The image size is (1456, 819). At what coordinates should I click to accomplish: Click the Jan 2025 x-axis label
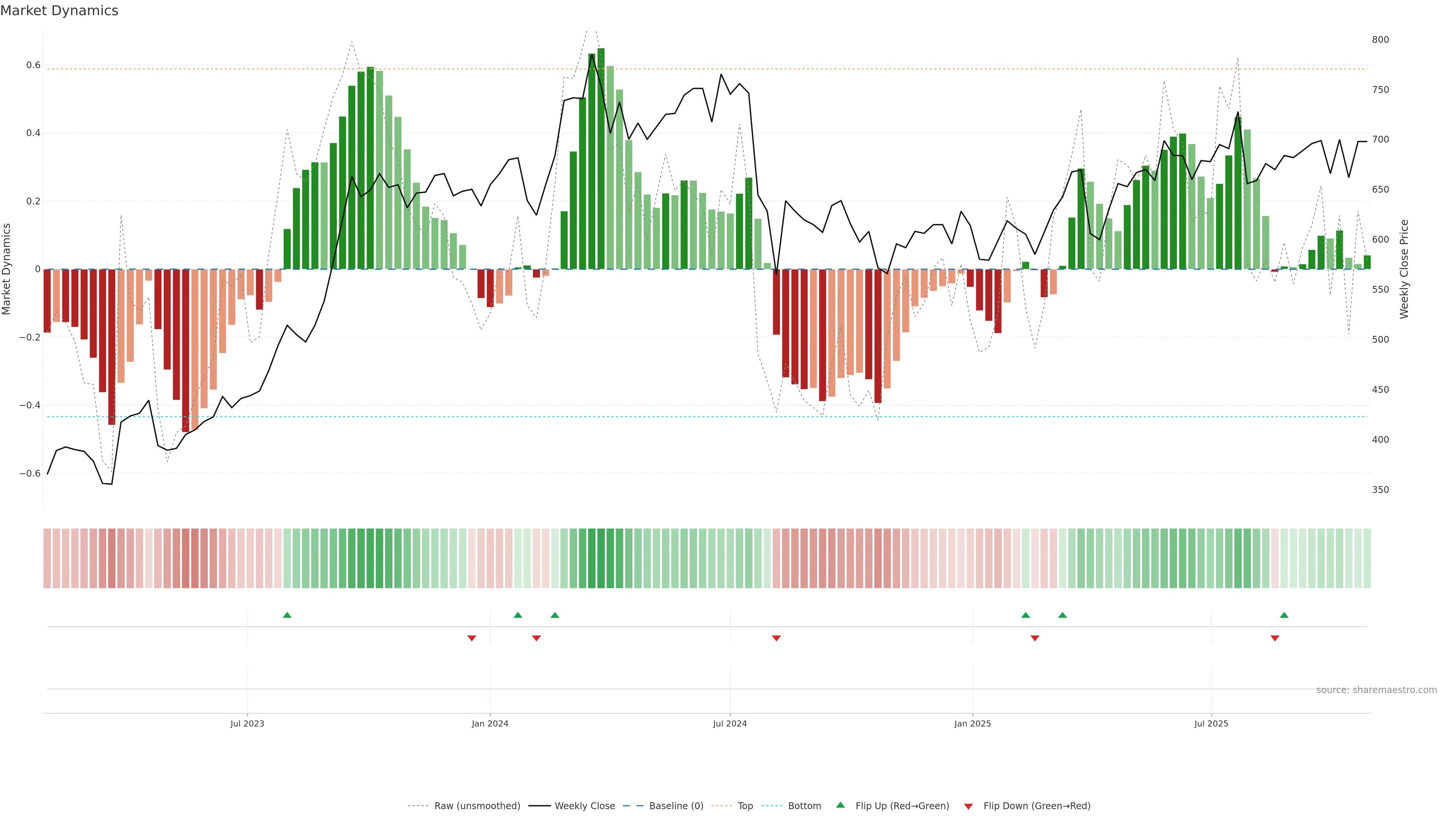pos(972,723)
